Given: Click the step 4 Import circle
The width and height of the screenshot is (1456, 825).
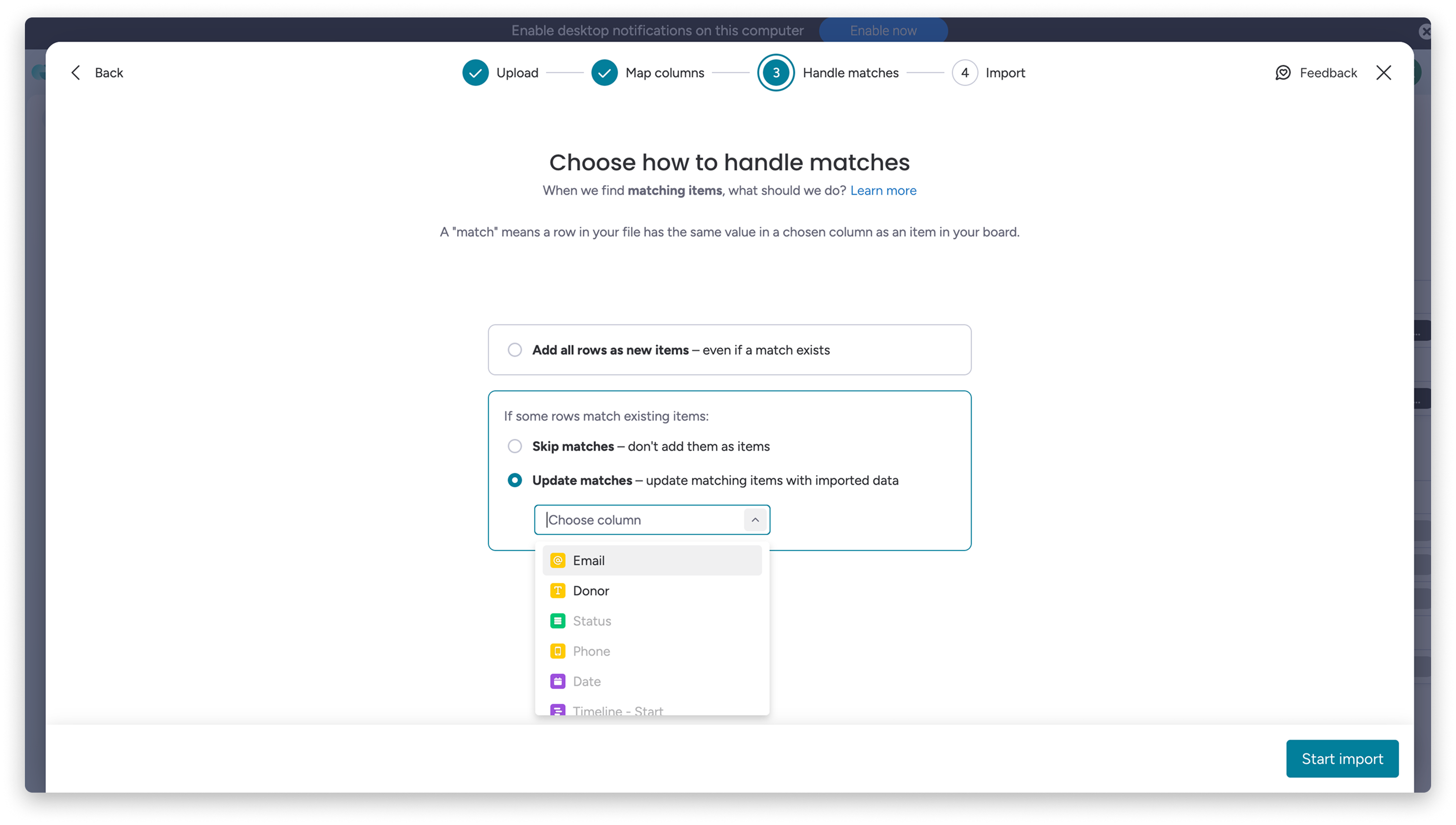Looking at the screenshot, I should pyautogui.click(x=964, y=73).
